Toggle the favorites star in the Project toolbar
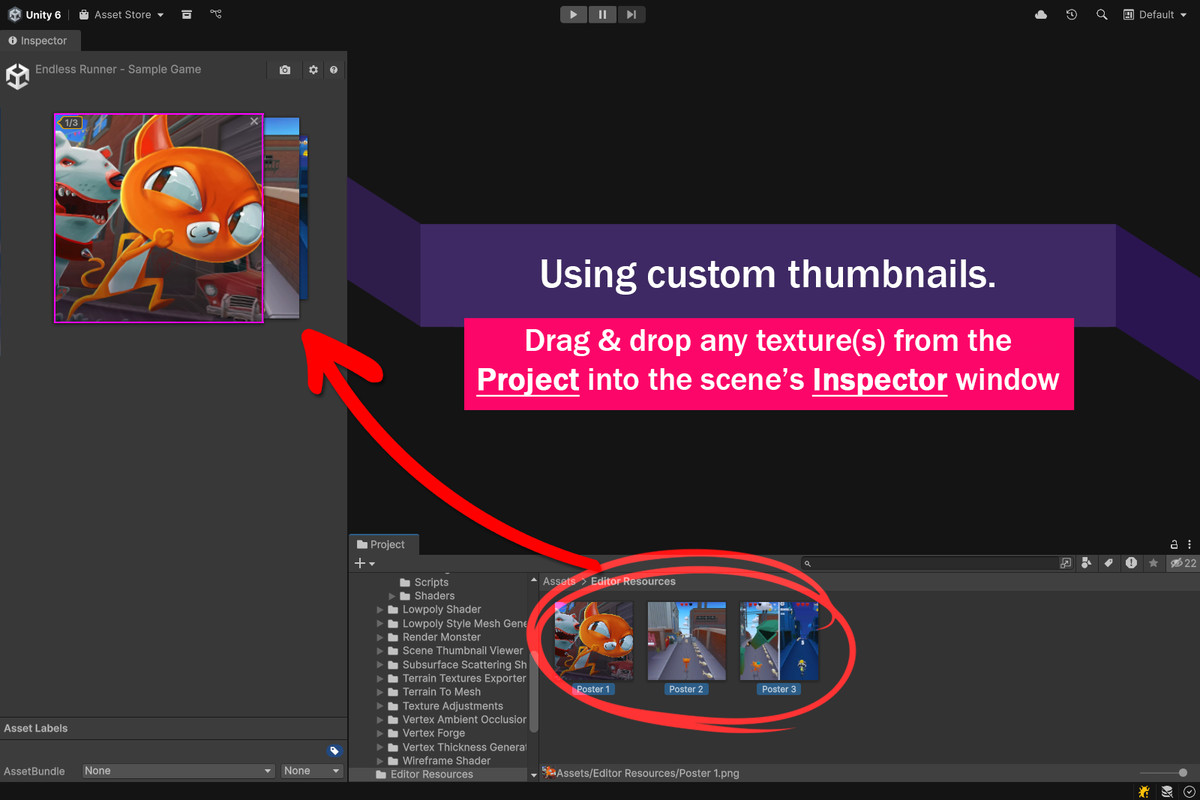The width and height of the screenshot is (1200, 800). coord(1153,564)
